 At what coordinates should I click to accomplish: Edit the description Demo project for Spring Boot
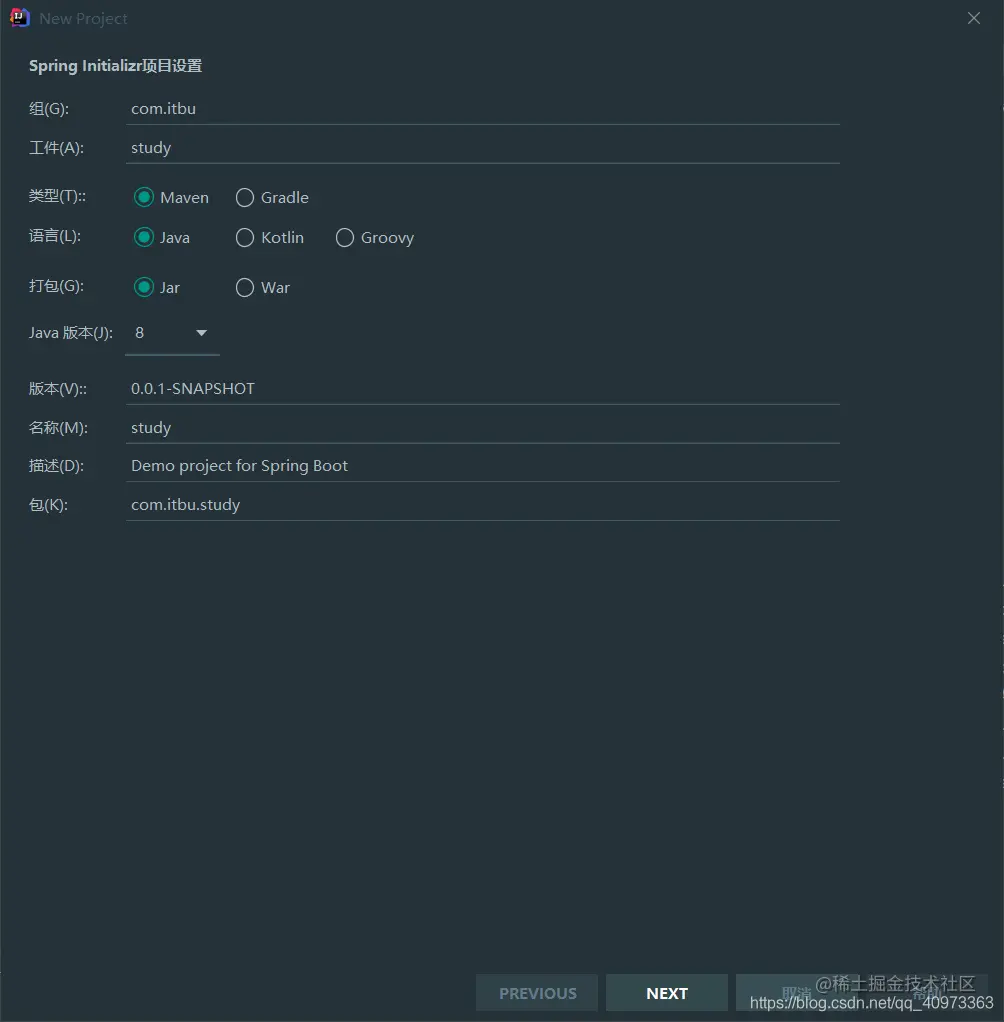[x=482, y=466]
